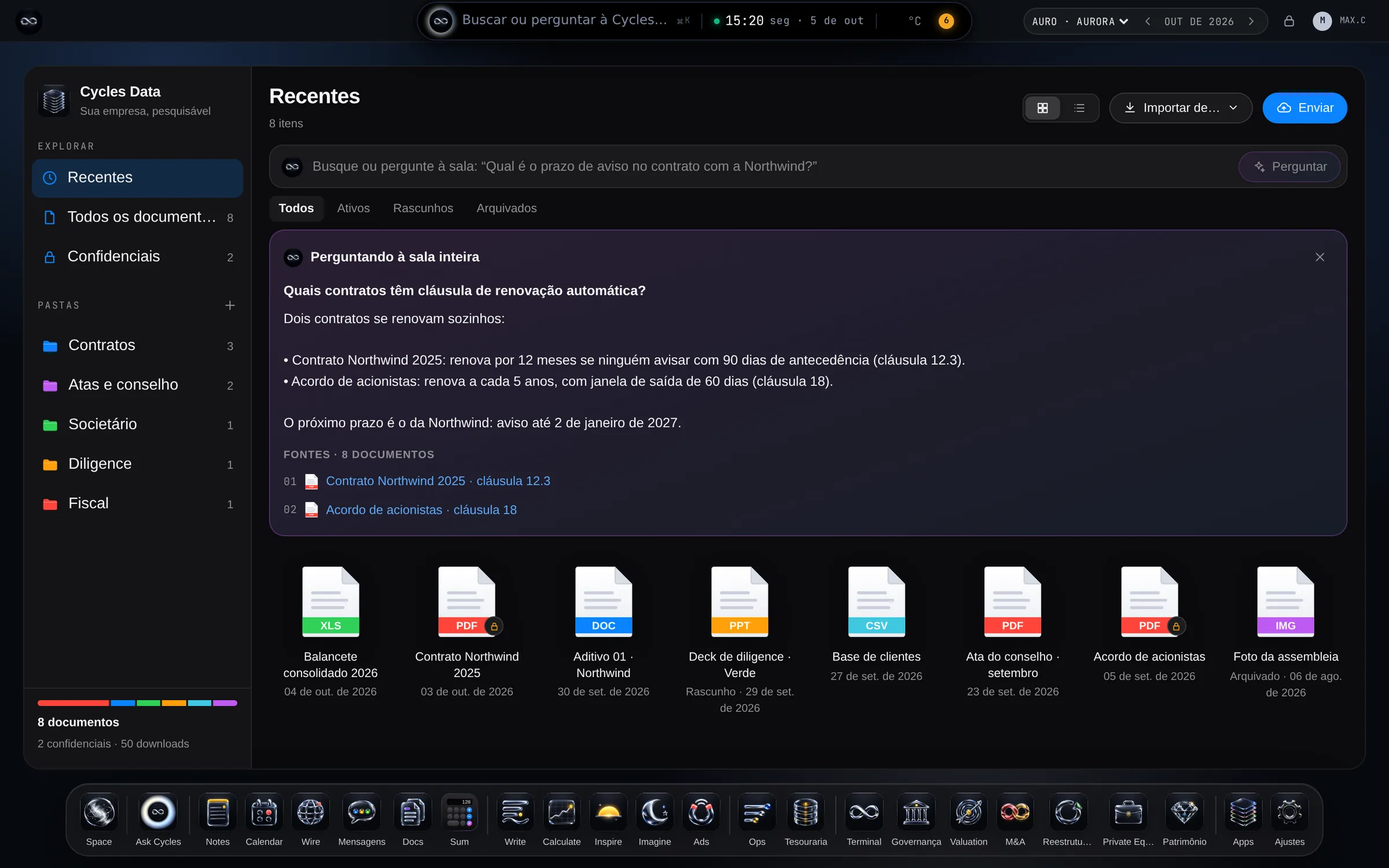Click the purple segment of storage bar
This screenshot has height=868, width=1389.
225,703
